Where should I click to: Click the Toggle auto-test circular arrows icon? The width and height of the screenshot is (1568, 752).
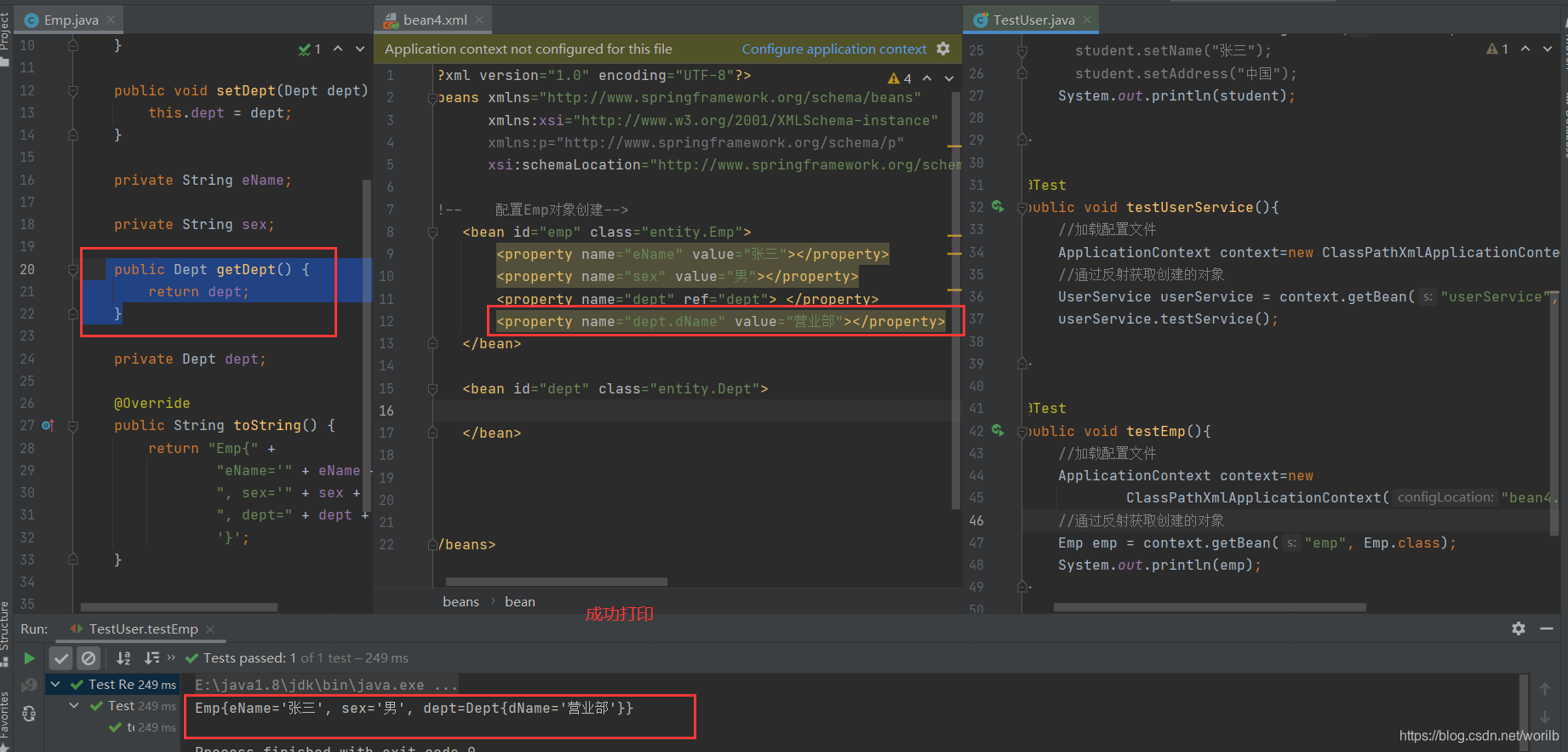[29, 714]
